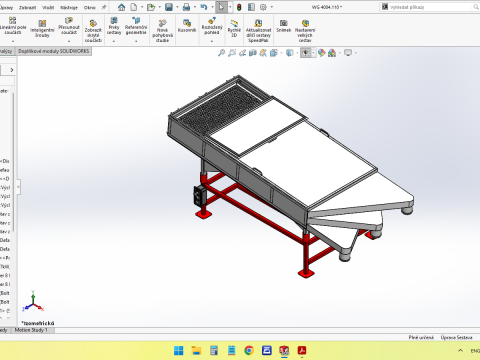Expand the Rozložený pohled dropdown arrow
Screen dimensions: 480x360
(x=212, y=41)
